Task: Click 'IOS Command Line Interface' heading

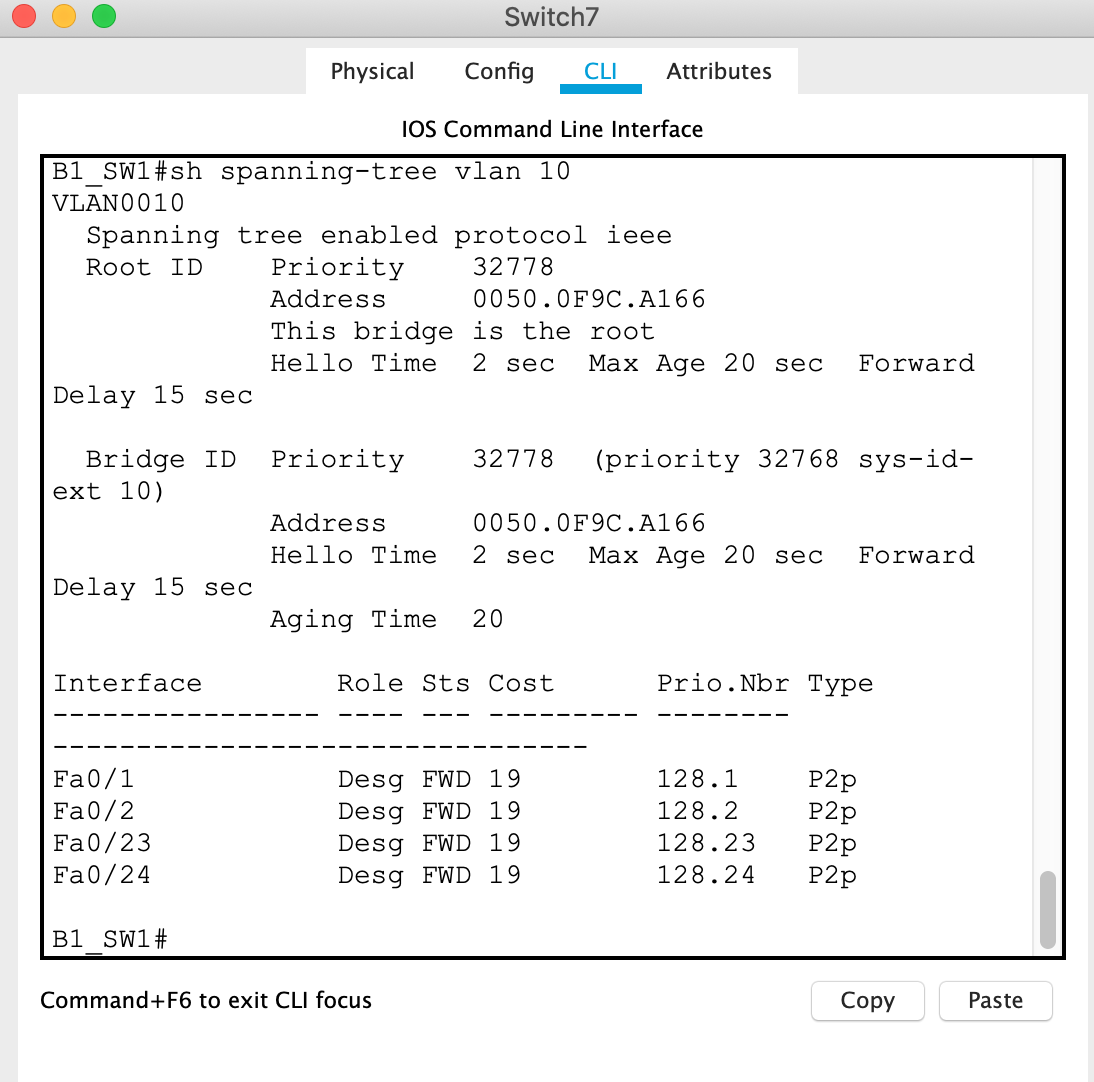Action: 552,129
